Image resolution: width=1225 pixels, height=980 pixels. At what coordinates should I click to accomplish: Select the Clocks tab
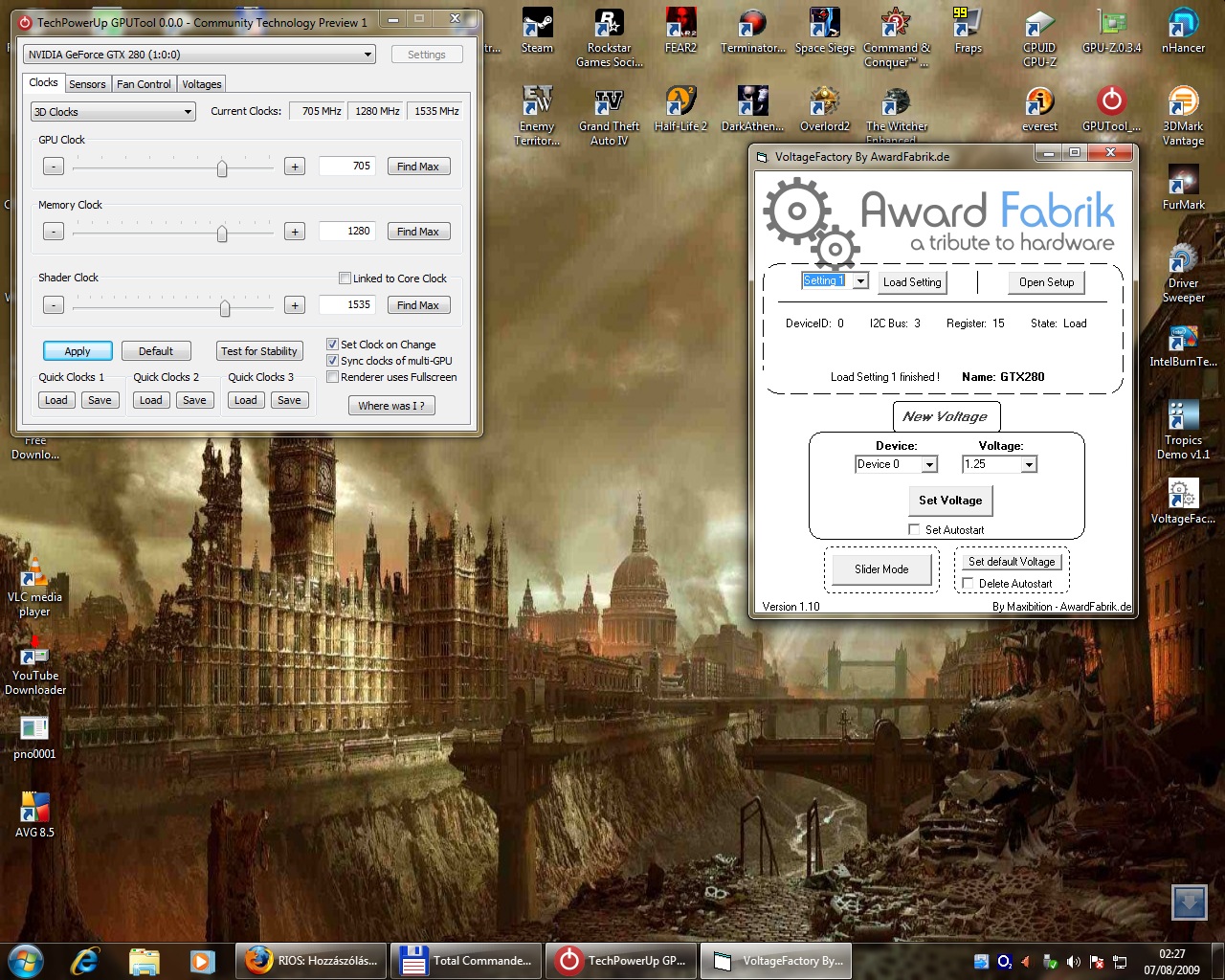coord(43,82)
